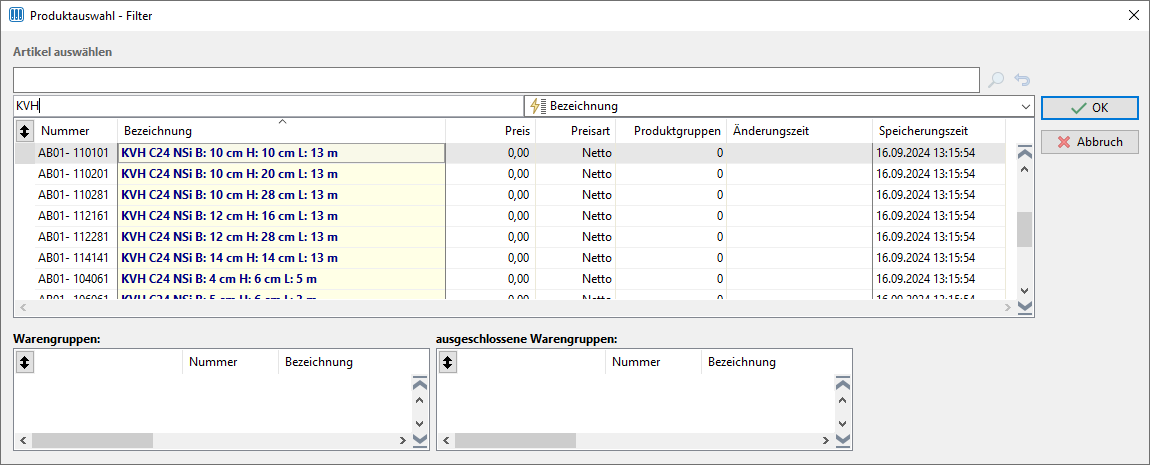Sort by Bezeichnung column in product table
Image resolution: width=1150 pixels, height=465 pixels.
pos(282,131)
